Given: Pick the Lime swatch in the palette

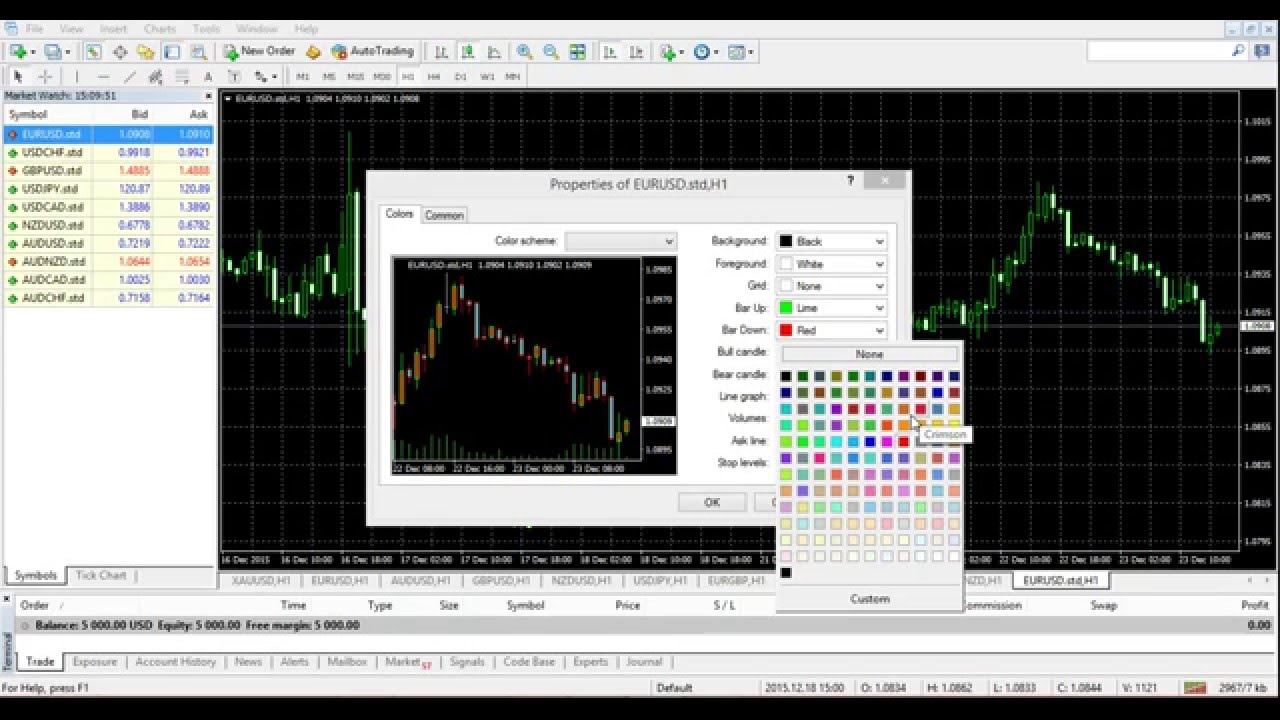Looking at the screenshot, I should pos(803,442).
